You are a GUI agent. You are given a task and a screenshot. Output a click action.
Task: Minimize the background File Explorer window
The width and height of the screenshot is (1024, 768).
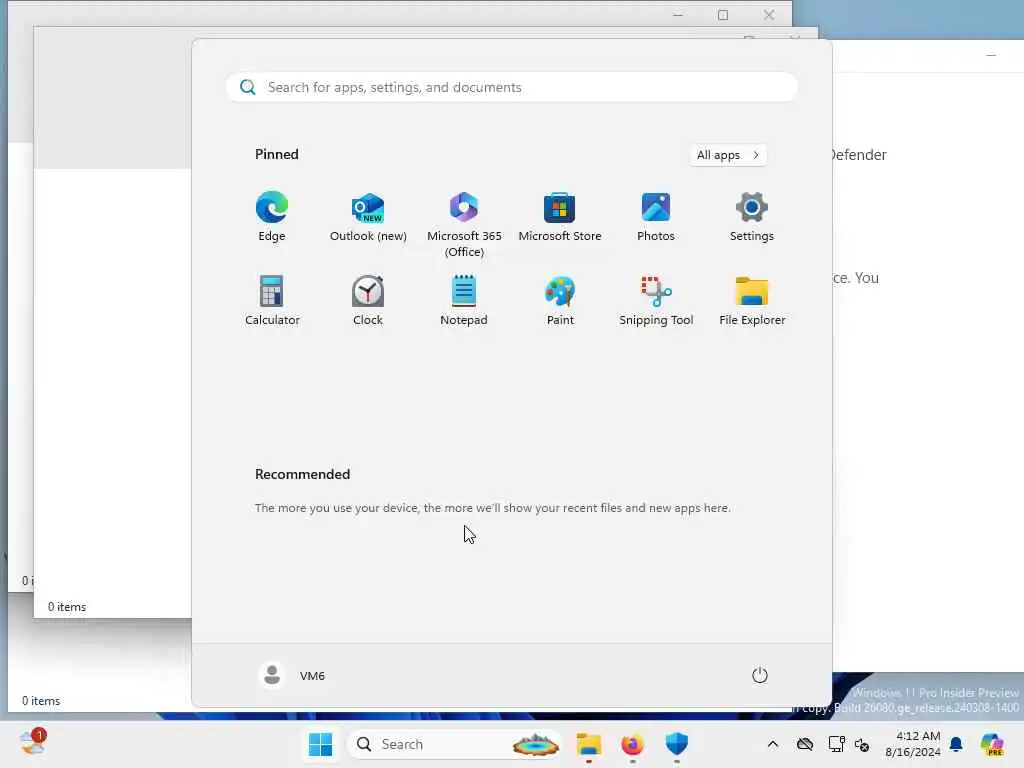click(678, 15)
